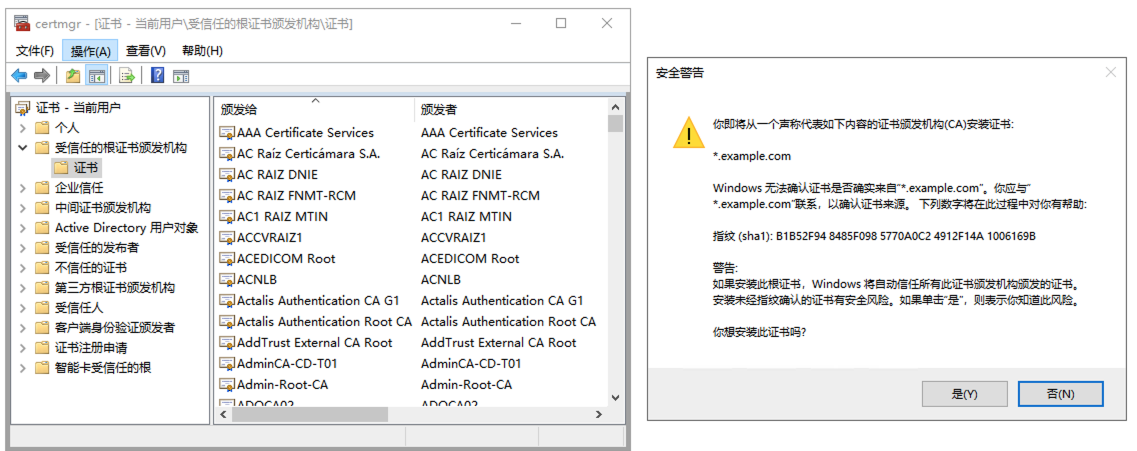Click the Up one level folder icon
The image size is (1137, 451).
[x=72, y=75]
